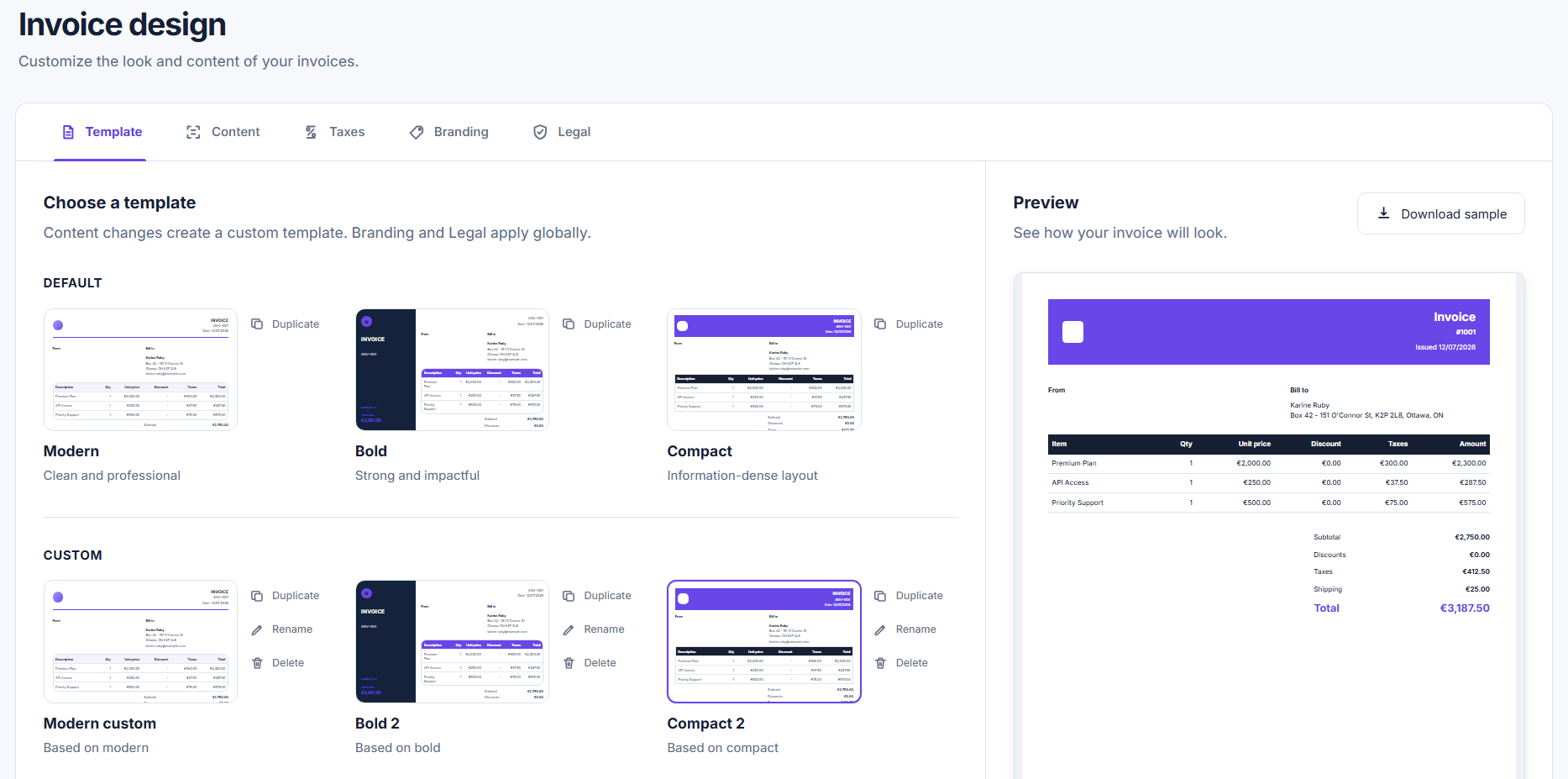Click copy icon beside default Bold Duplicate
The height and width of the screenshot is (779, 1568).
(x=569, y=324)
